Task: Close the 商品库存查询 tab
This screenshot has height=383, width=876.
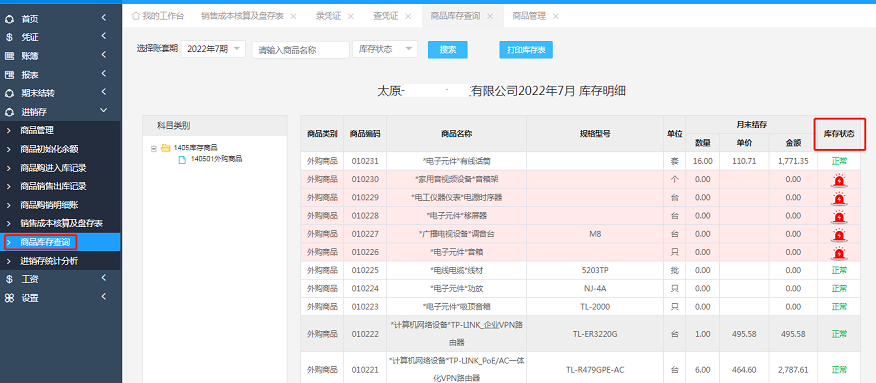Action: point(490,17)
